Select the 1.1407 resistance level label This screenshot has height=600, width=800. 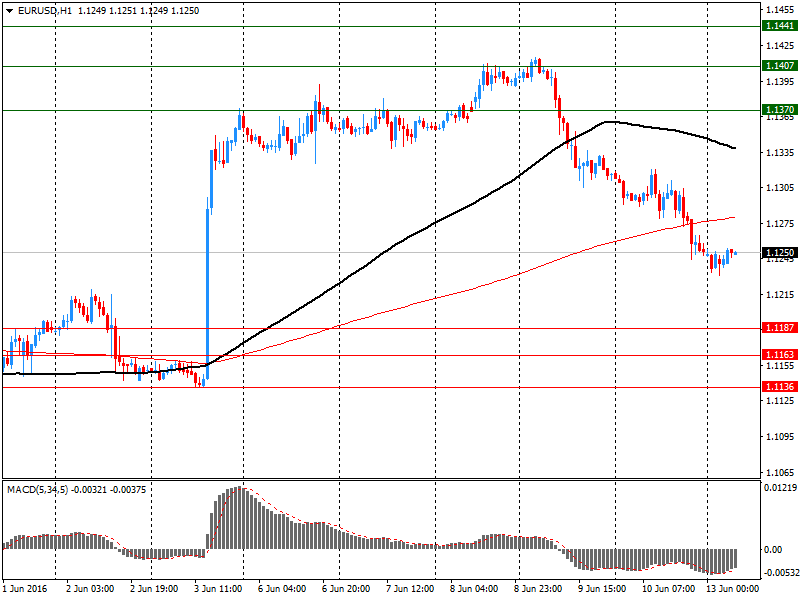pos(780,65)
